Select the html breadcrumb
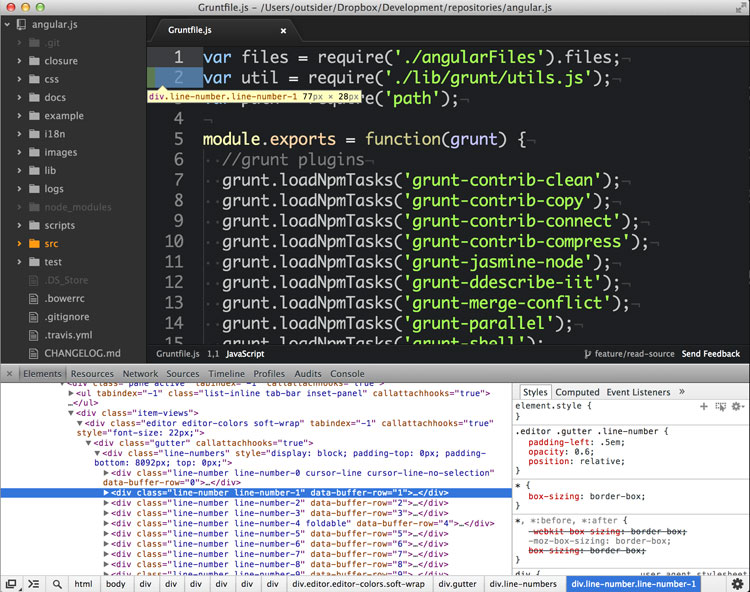Image resolution: width=750 pixels, height=592 pixels. (x=83, y=584)
